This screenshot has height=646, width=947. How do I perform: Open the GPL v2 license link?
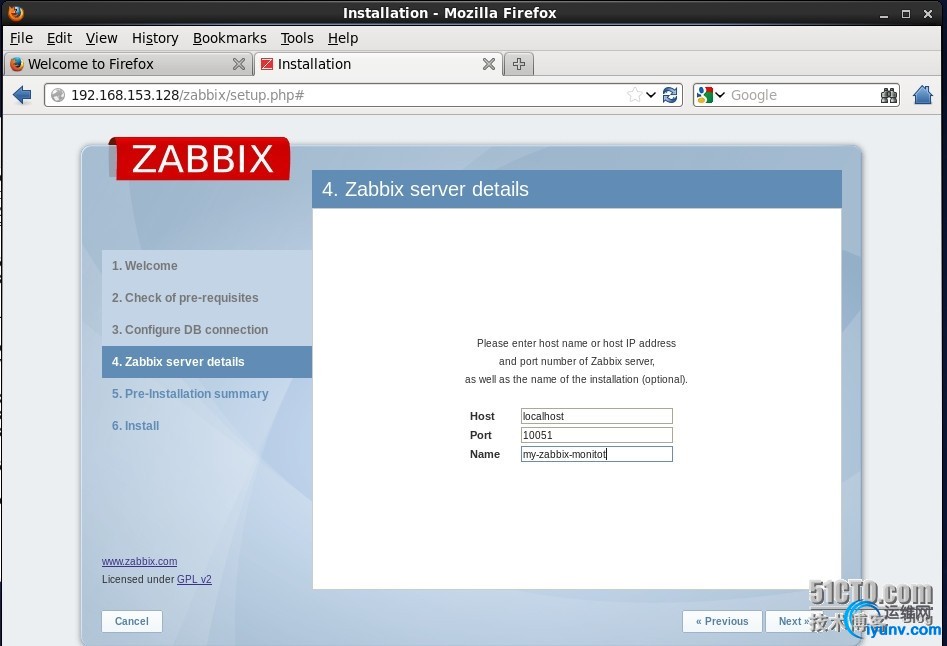tap(194, 579)
